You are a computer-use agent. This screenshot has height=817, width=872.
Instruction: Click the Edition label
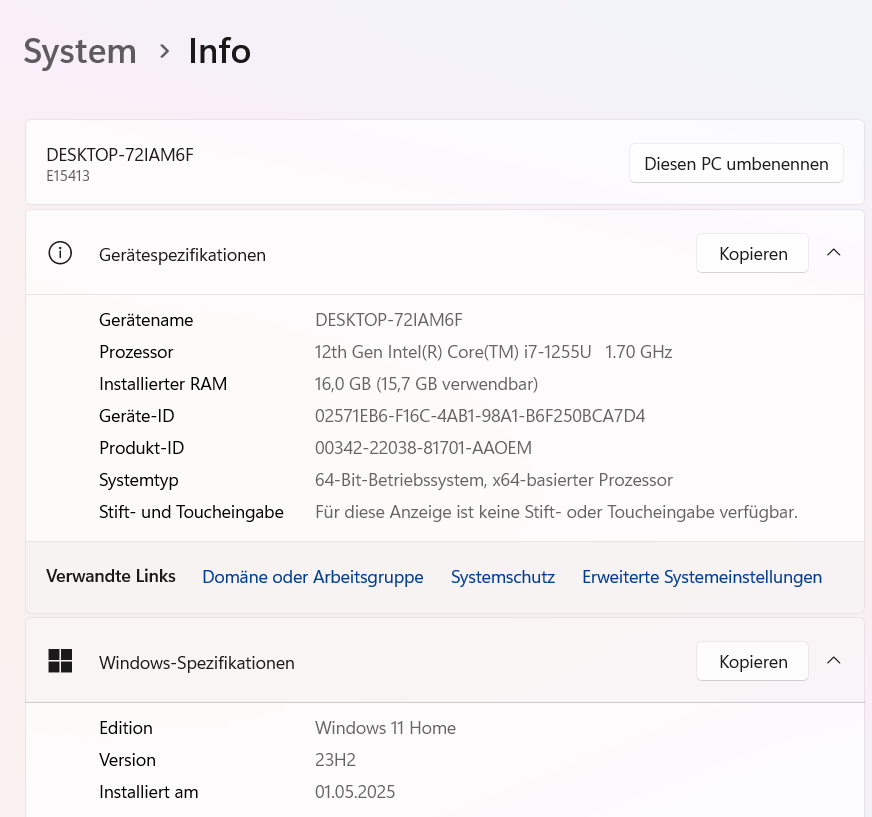point(126,728)
